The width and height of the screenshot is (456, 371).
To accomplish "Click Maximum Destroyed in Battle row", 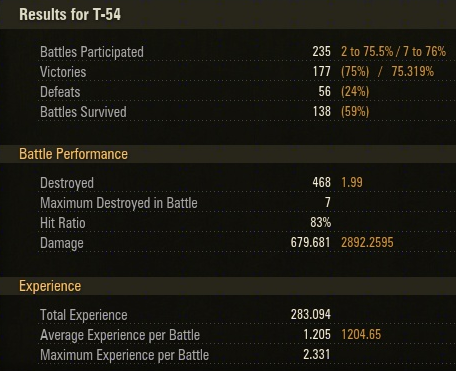I will (247, 203).
